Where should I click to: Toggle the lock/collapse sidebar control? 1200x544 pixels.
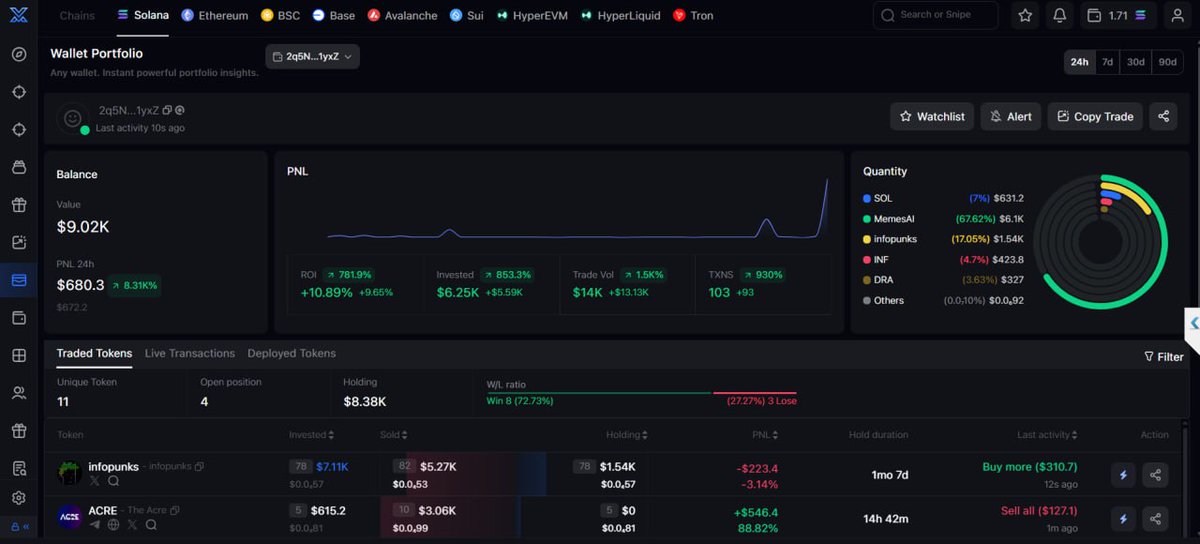pyautogui.click(x=20, y=526)
